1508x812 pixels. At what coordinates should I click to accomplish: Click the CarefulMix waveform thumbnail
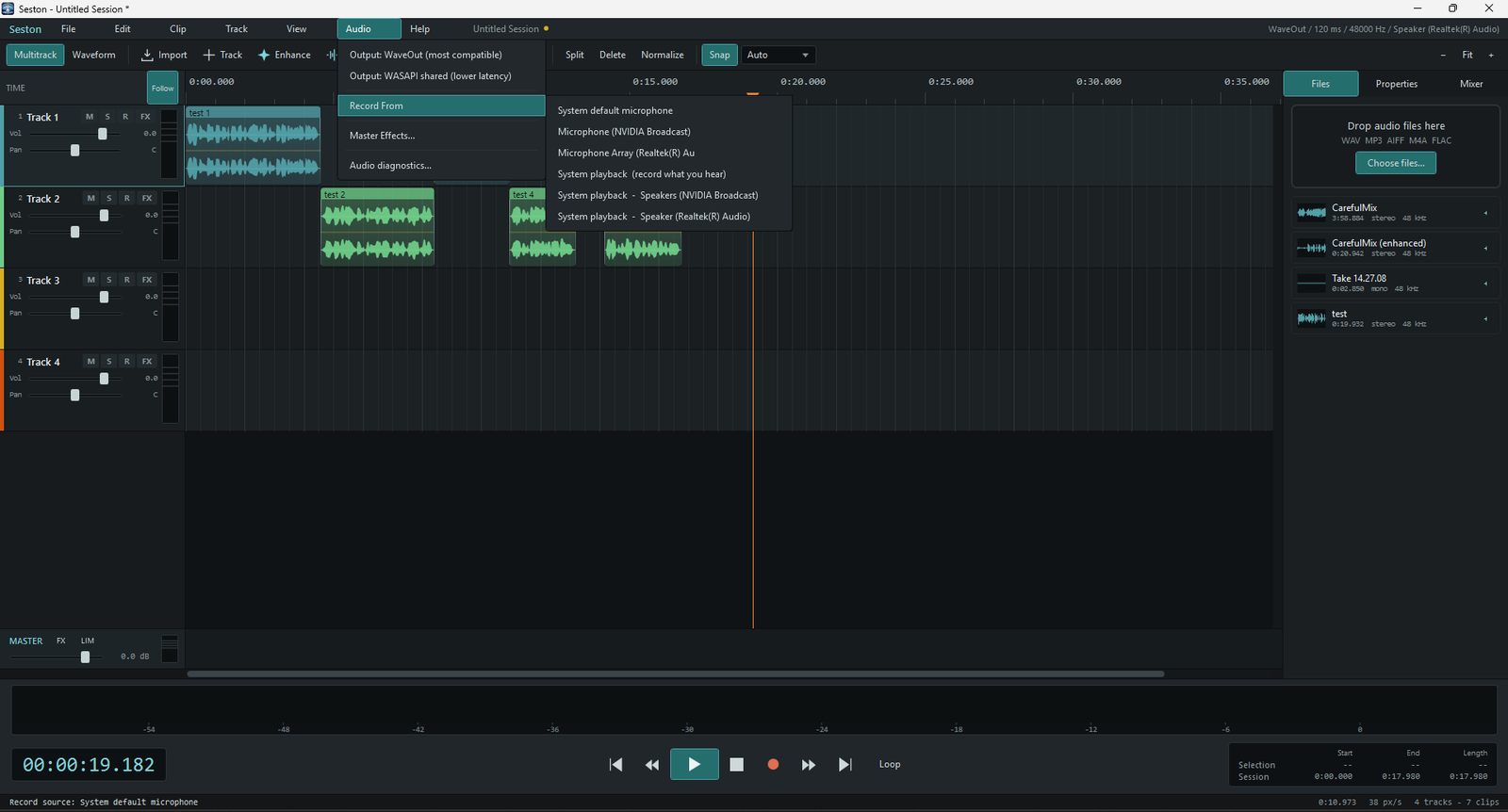click(x=1311, y=213)
